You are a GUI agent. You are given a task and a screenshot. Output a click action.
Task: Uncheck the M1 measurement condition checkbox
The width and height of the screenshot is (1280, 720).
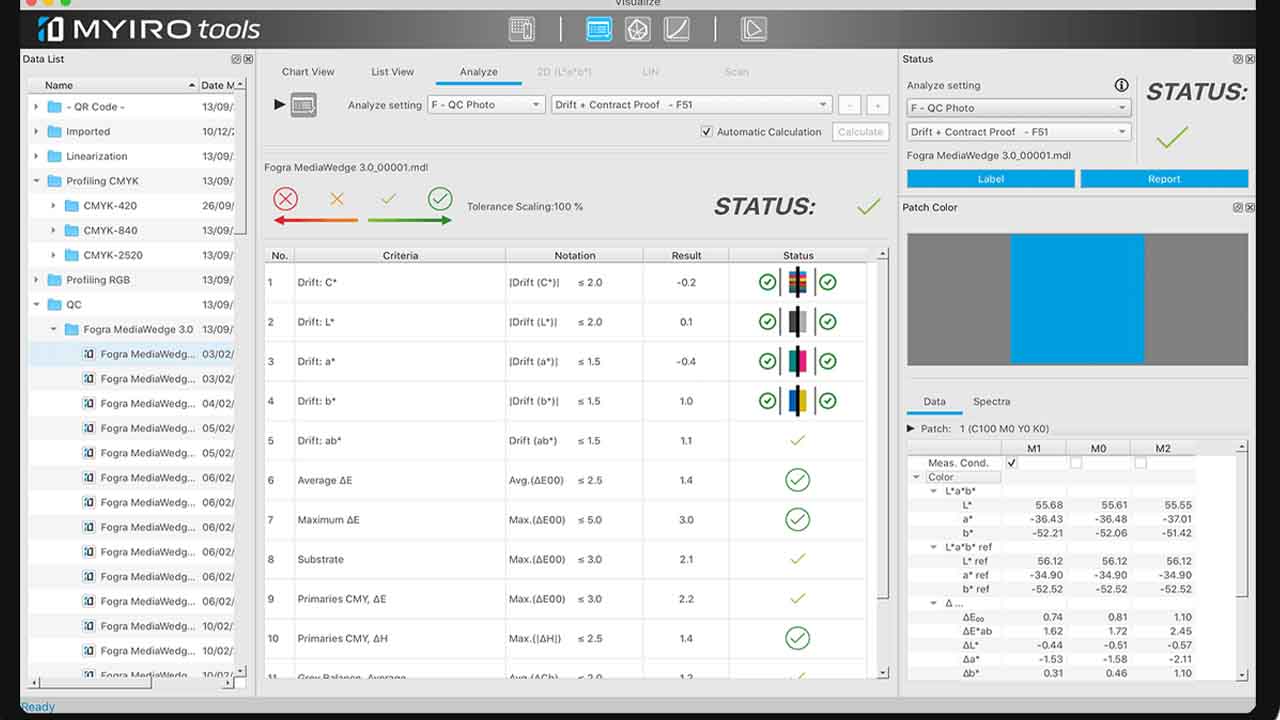tap(1014, 463)
